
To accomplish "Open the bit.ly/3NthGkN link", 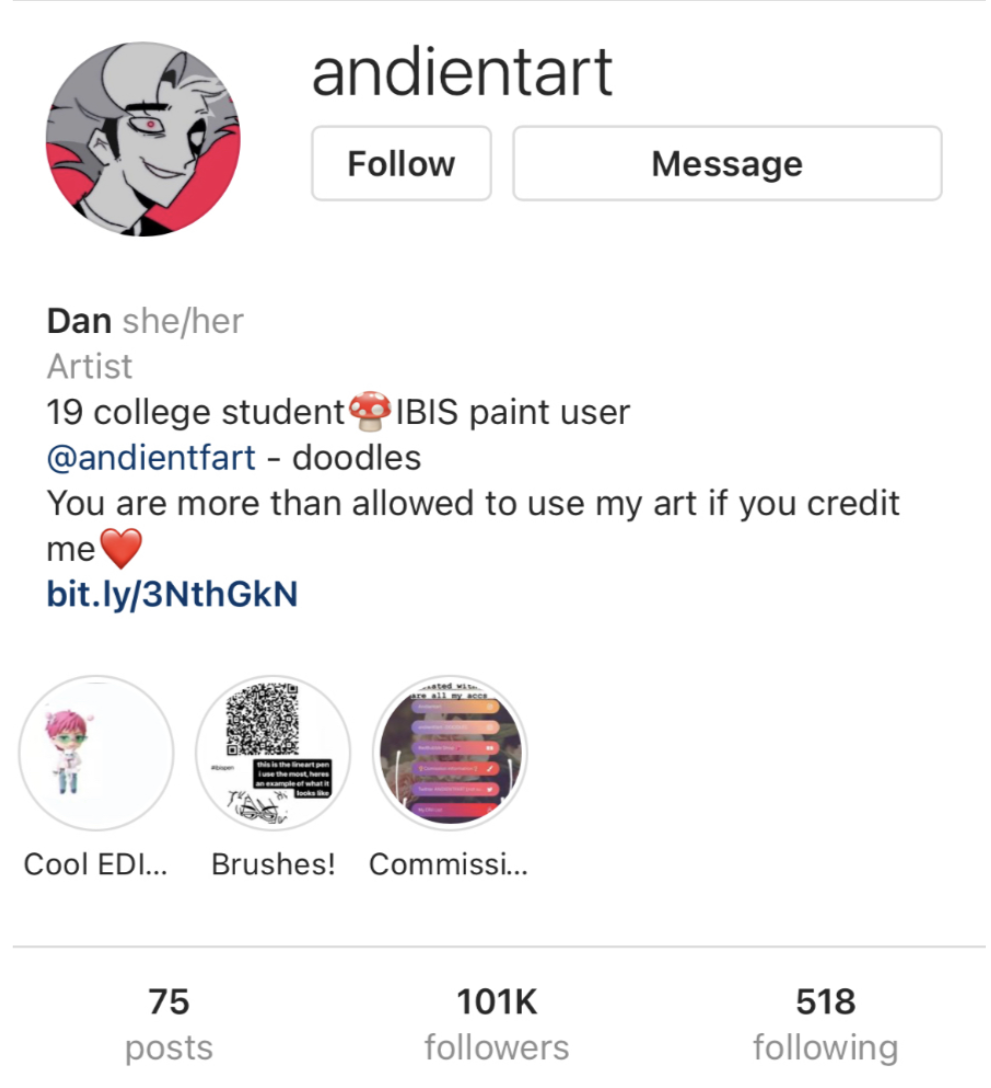I will pyautogui.click(x=172, y=594).
